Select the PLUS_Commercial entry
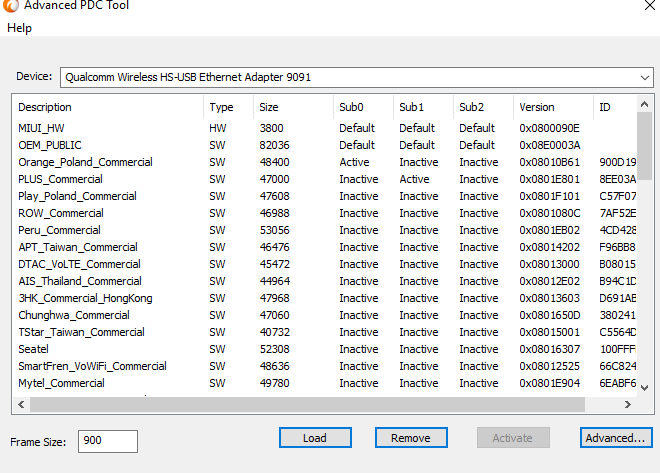This screenshot has height=473, width=660. (x=60, y=179)
